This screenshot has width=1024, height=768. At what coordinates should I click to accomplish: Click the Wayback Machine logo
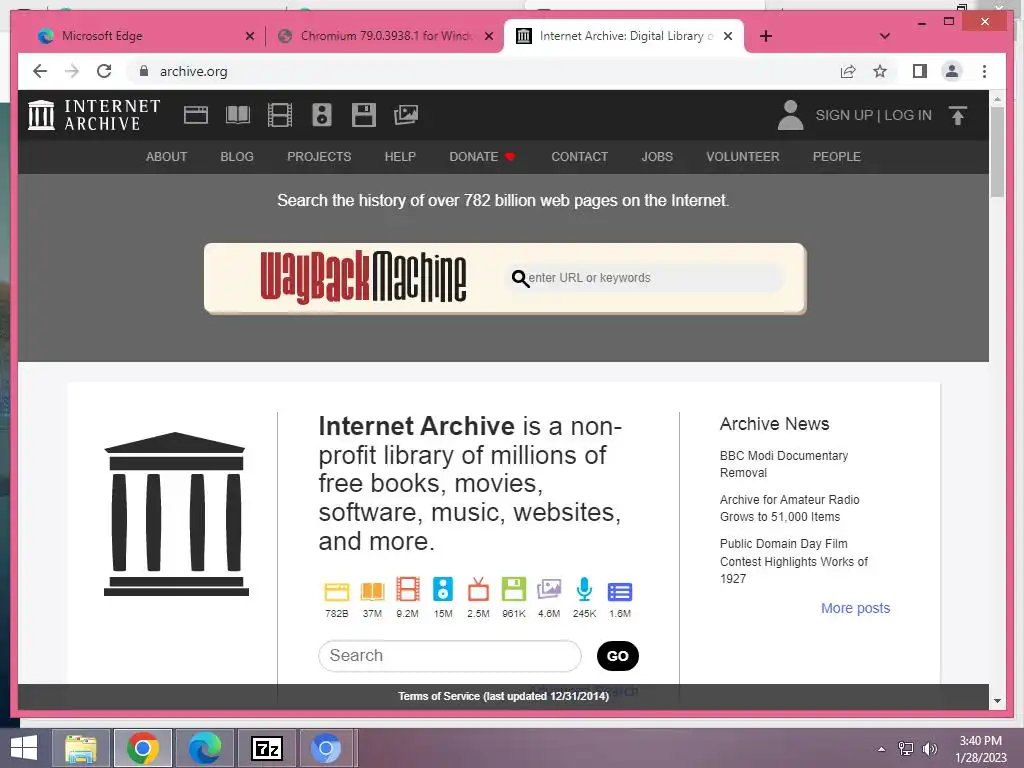(363, 278)
